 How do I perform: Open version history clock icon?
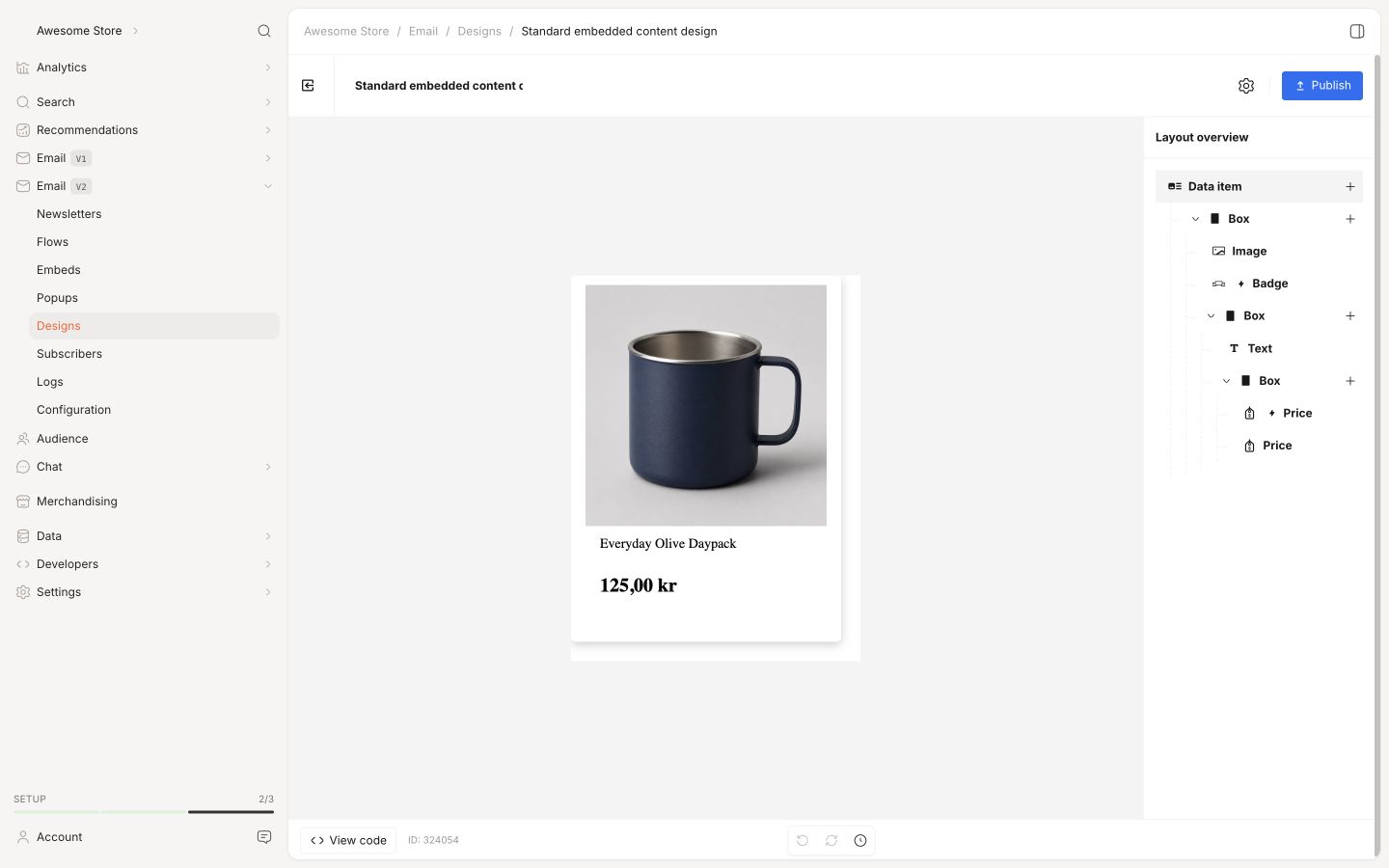tap(860, 840)
